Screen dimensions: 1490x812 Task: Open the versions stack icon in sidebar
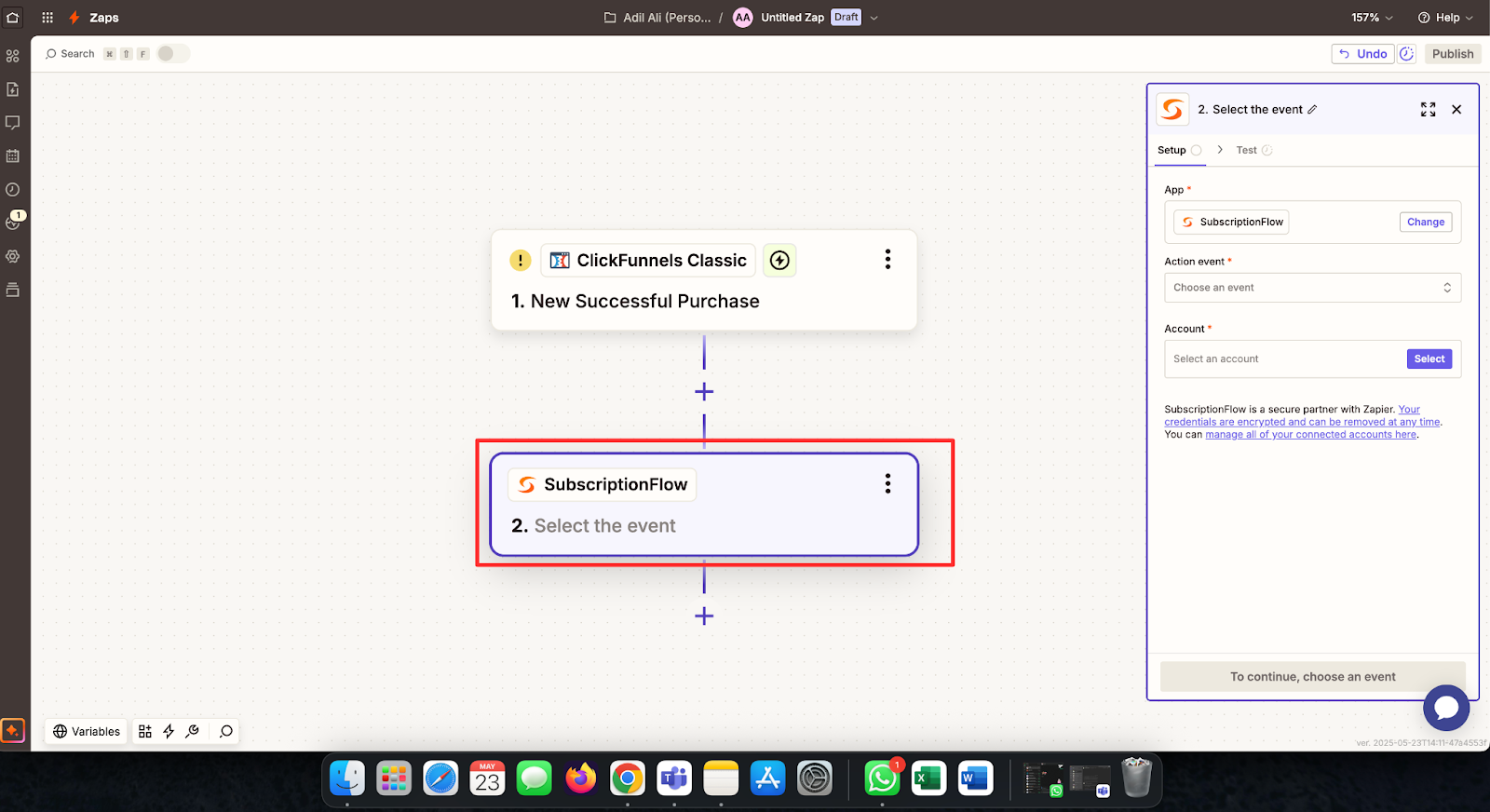point(13,290)
